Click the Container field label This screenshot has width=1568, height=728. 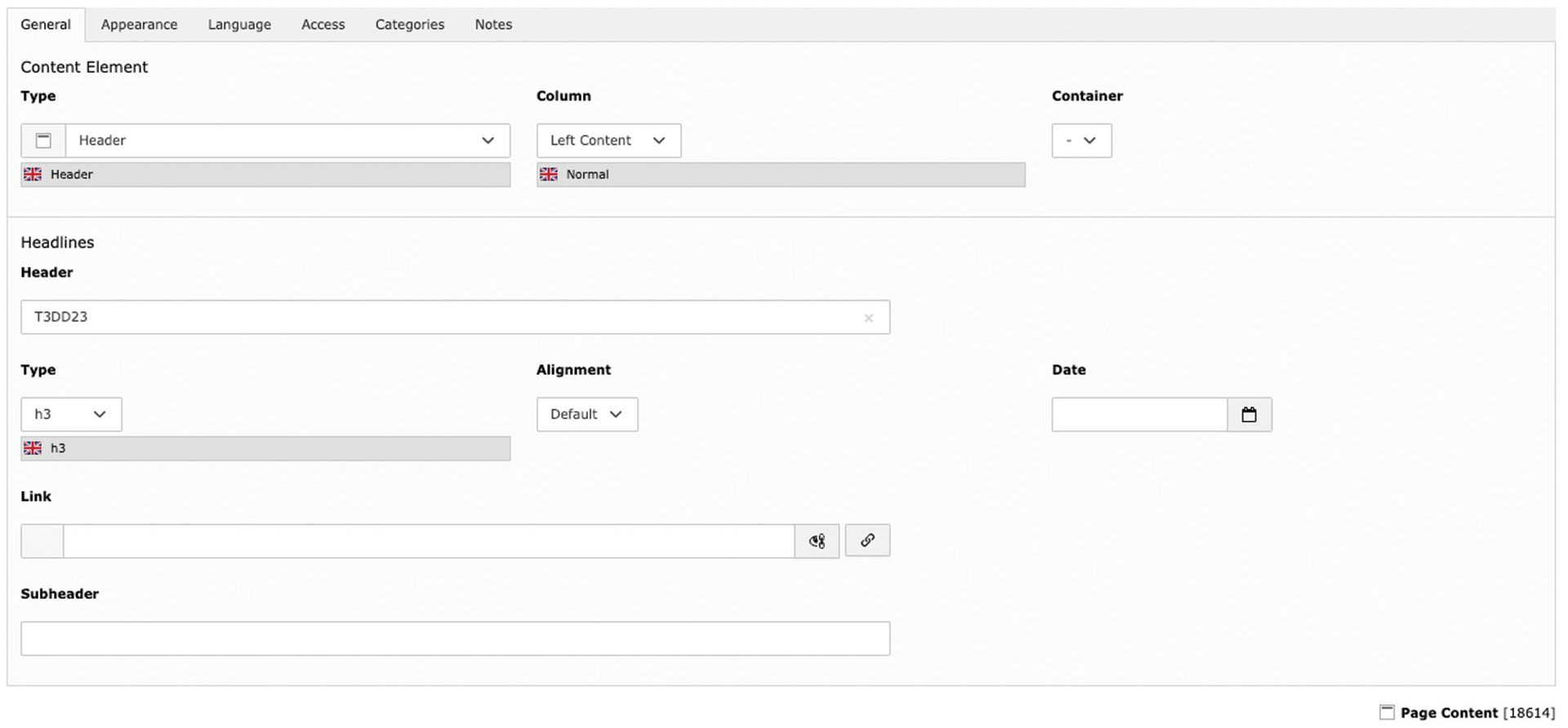1087,96
